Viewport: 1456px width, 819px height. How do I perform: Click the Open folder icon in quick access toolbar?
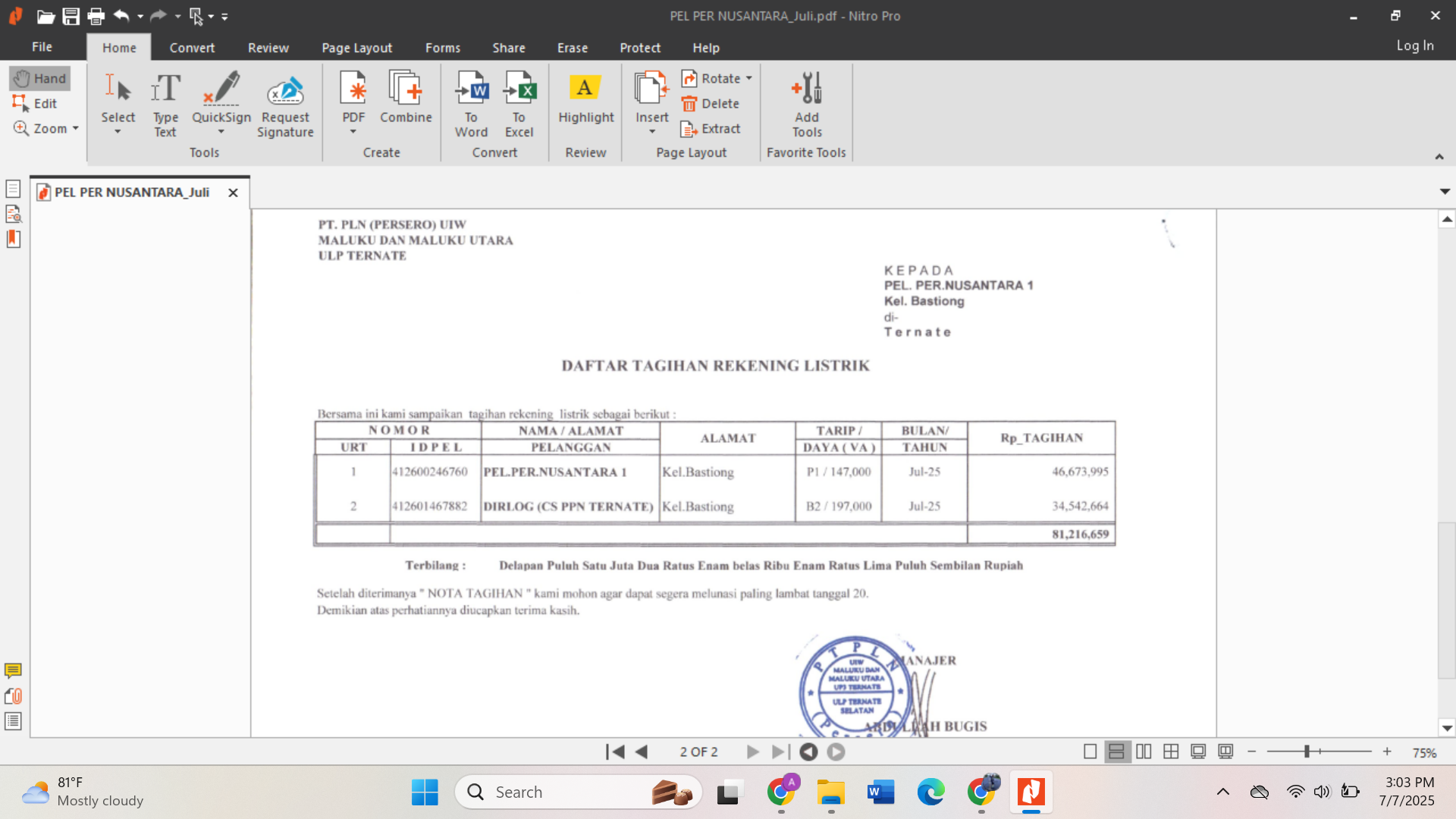45,16
